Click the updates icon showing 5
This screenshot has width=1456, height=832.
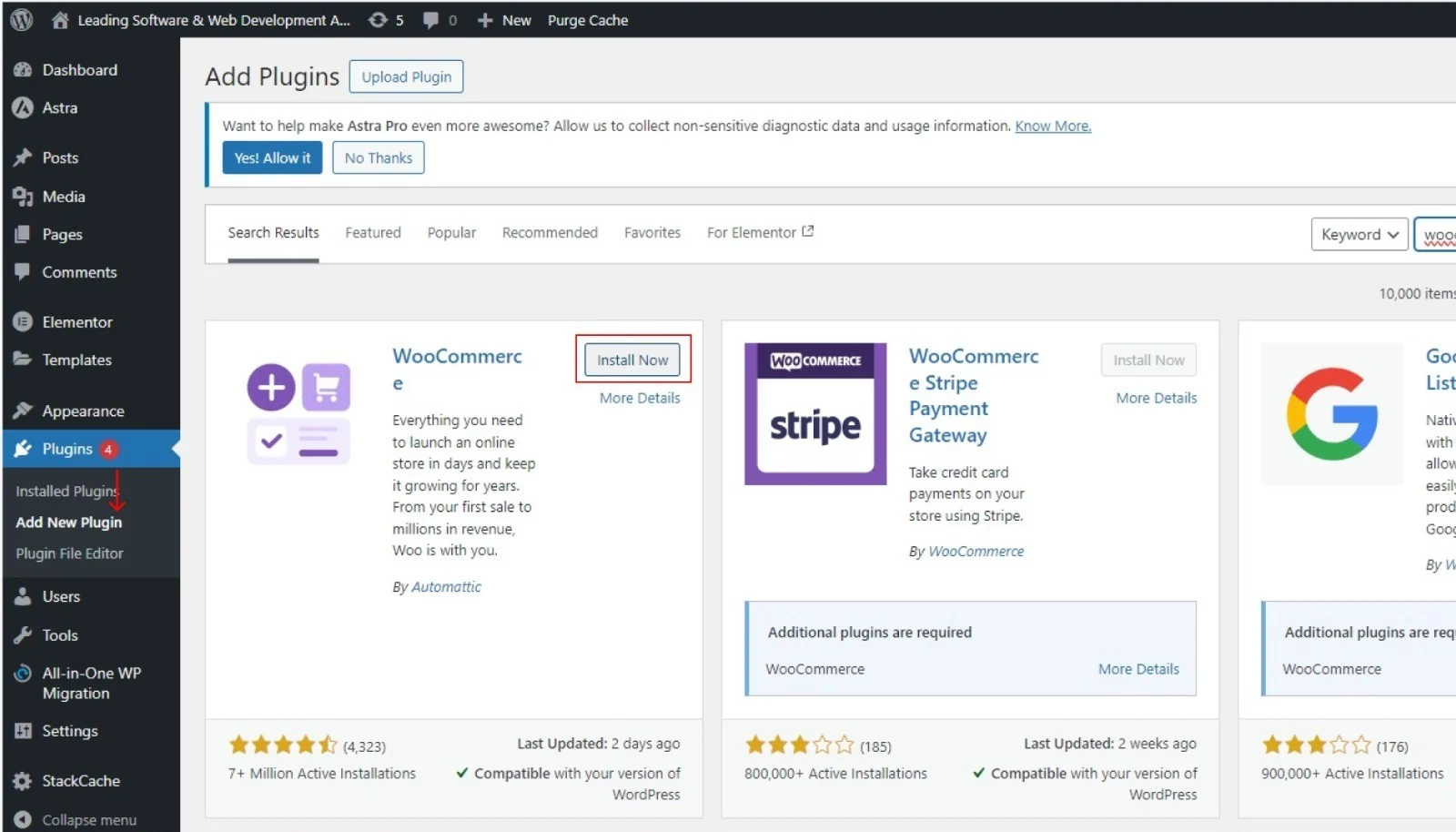378,20
